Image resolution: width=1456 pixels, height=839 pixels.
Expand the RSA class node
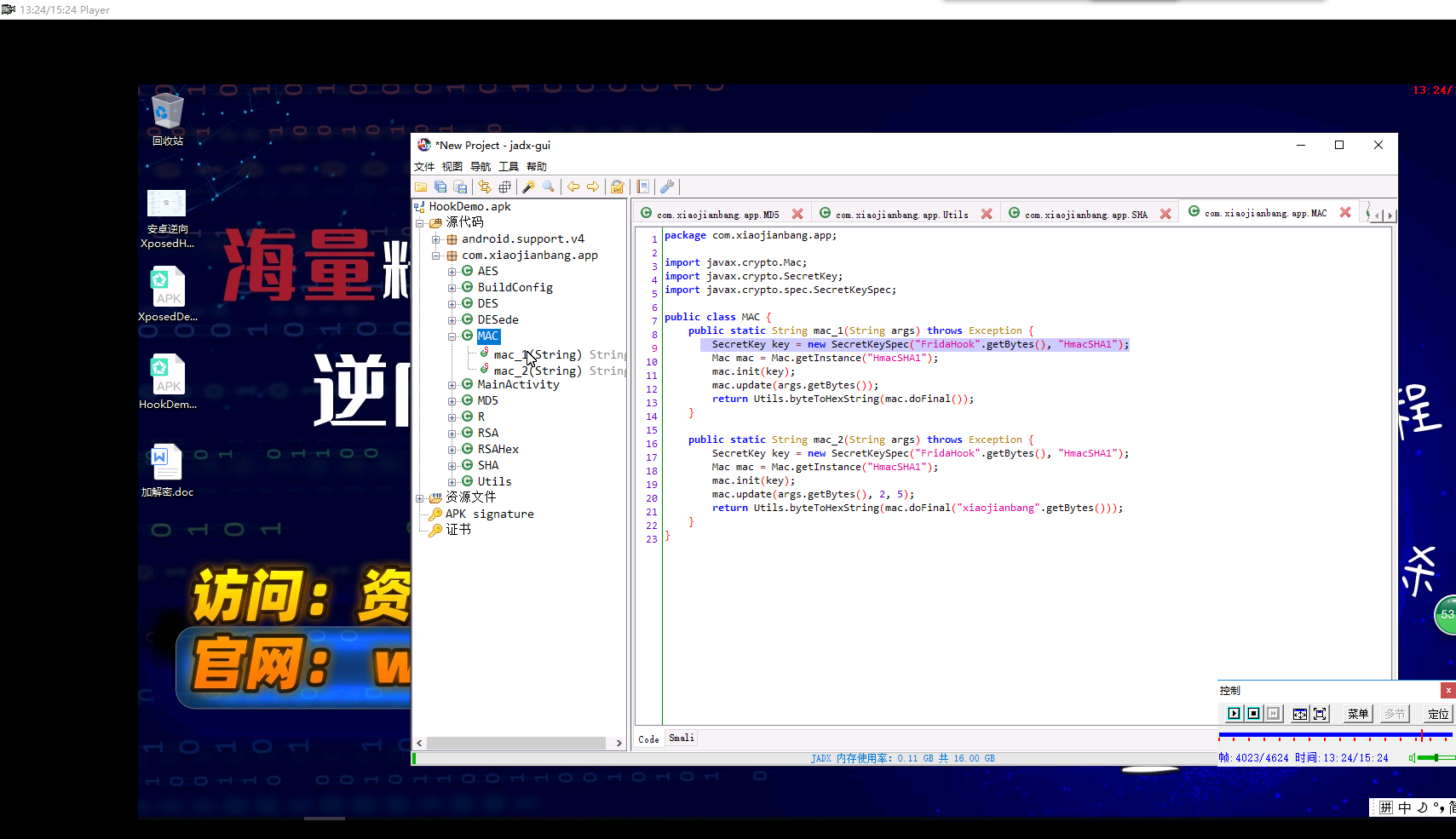point(452,434)
